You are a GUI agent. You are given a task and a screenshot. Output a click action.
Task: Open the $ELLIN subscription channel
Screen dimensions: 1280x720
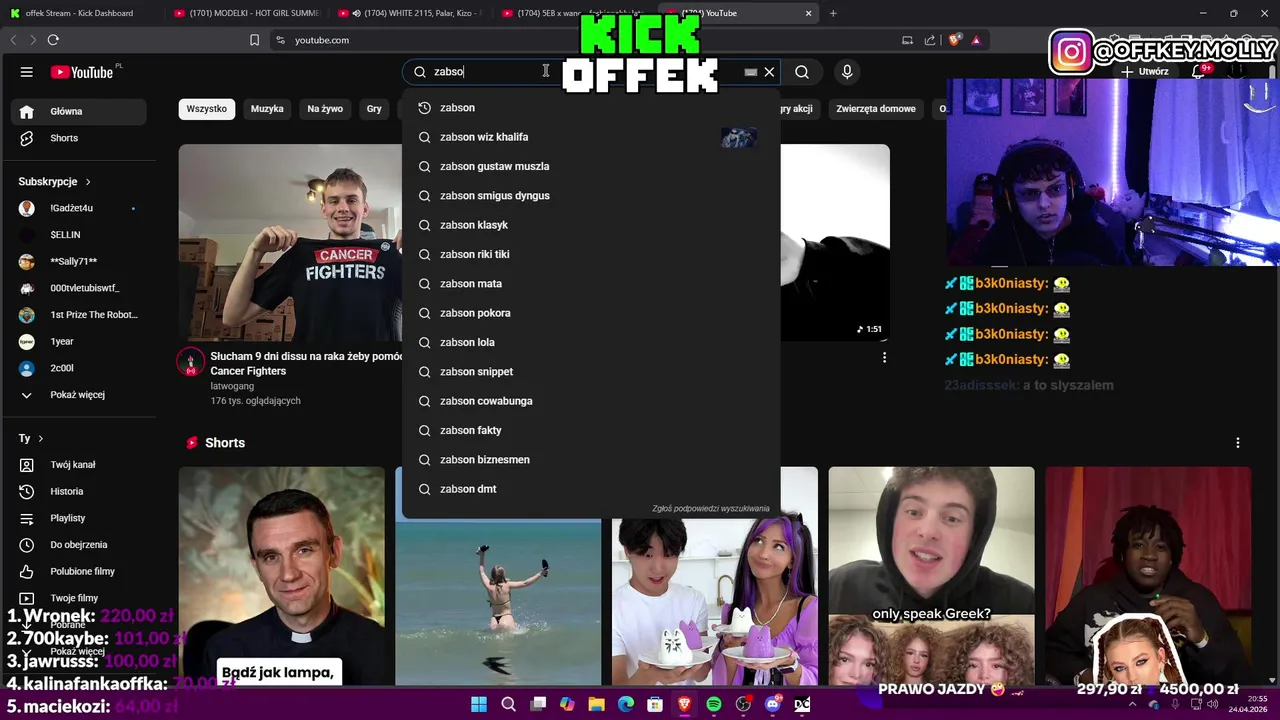point(79,235)
